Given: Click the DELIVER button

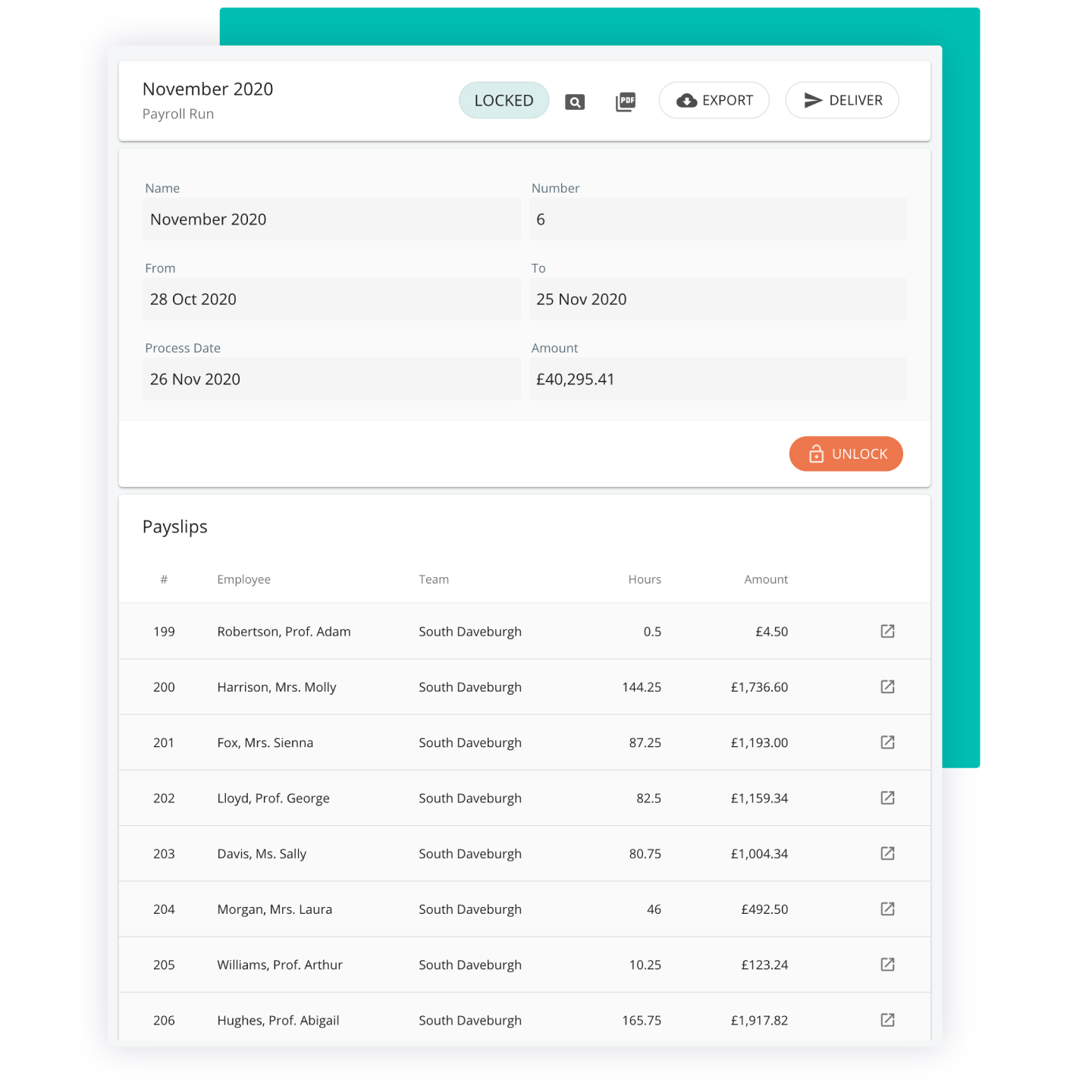Looking at the screenshot, I should [843, 100].
